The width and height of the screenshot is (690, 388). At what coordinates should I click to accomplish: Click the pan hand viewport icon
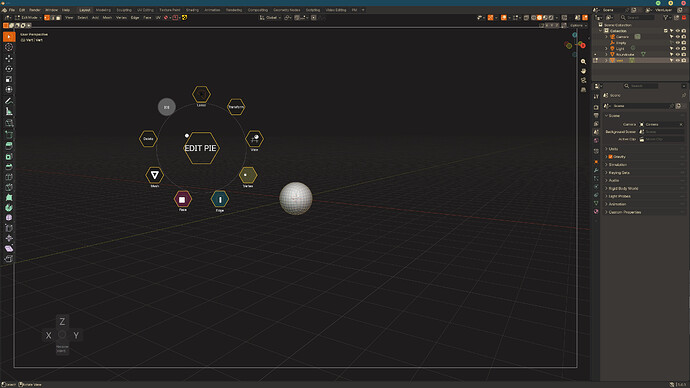click(x=584, y=71)
